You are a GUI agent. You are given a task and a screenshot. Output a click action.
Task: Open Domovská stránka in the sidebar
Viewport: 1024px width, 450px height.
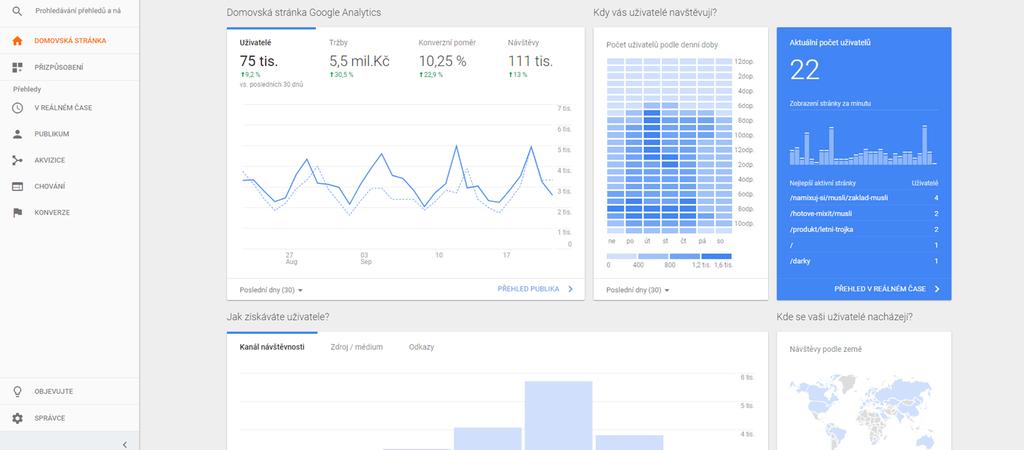click(70, 40)
